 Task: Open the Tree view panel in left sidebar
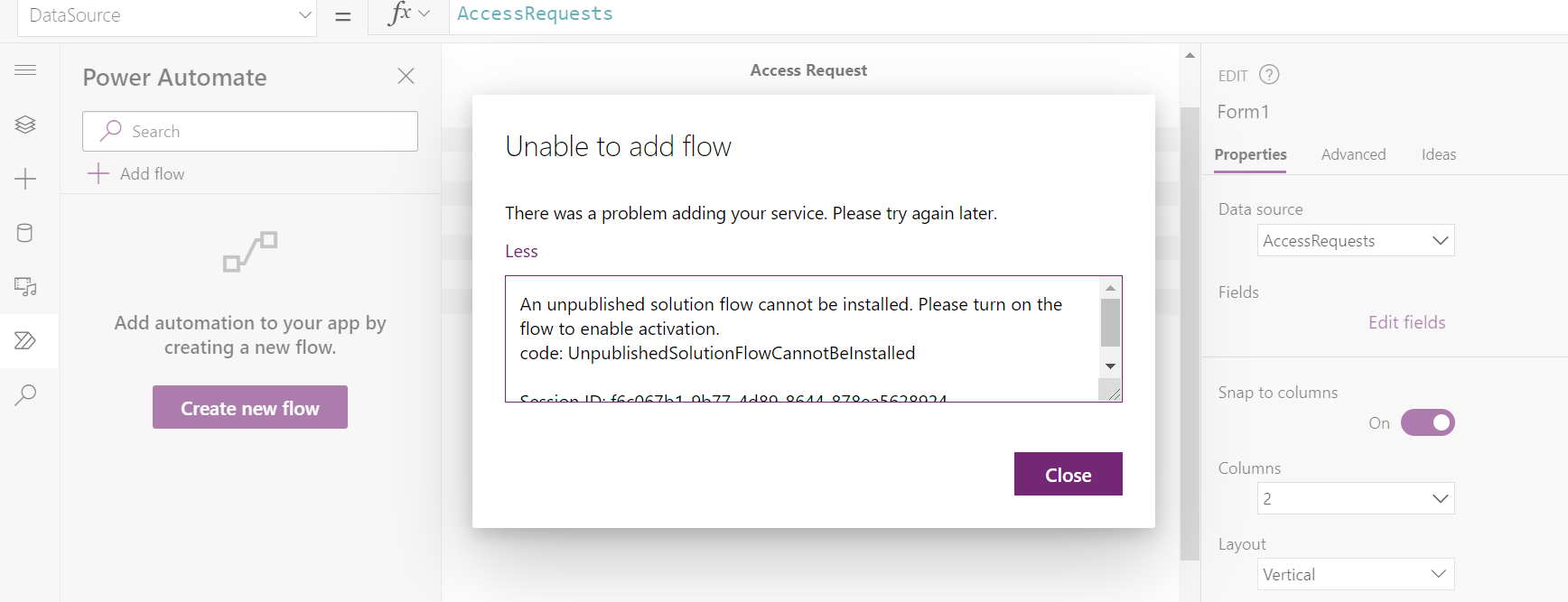pos(25,125)
